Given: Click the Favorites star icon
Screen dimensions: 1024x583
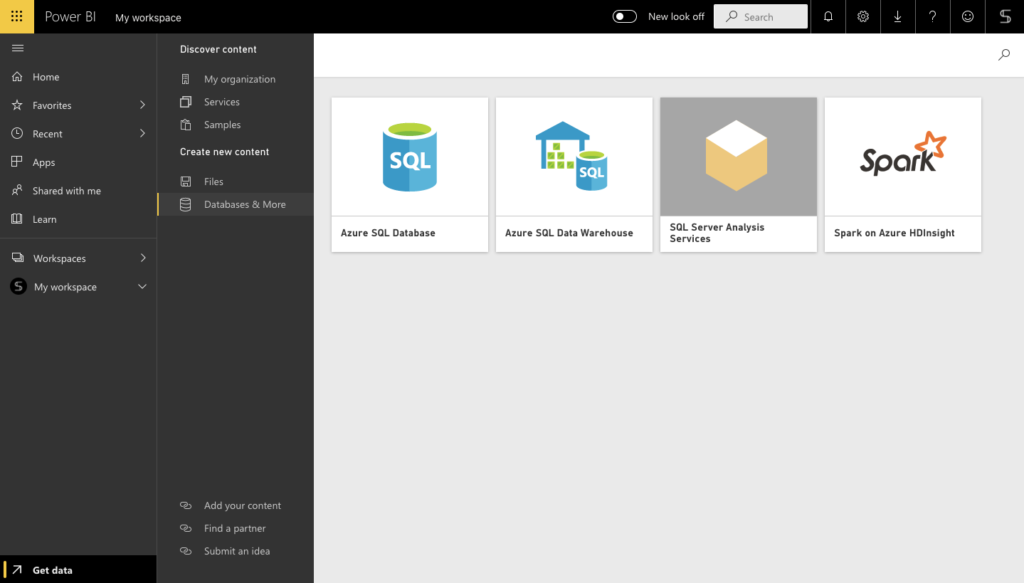Looking at the screenshot, I should 17,105.
